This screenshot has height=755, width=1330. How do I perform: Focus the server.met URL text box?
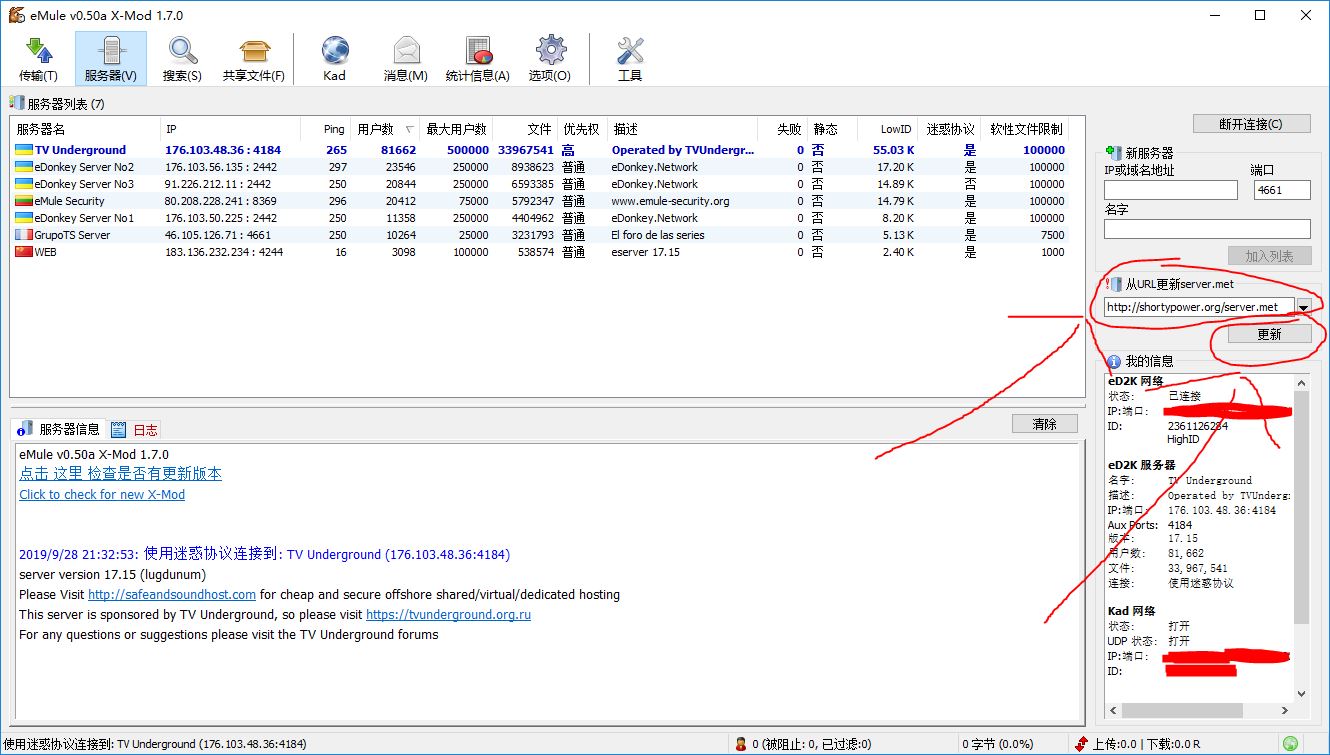click(x=1199, y=307)
